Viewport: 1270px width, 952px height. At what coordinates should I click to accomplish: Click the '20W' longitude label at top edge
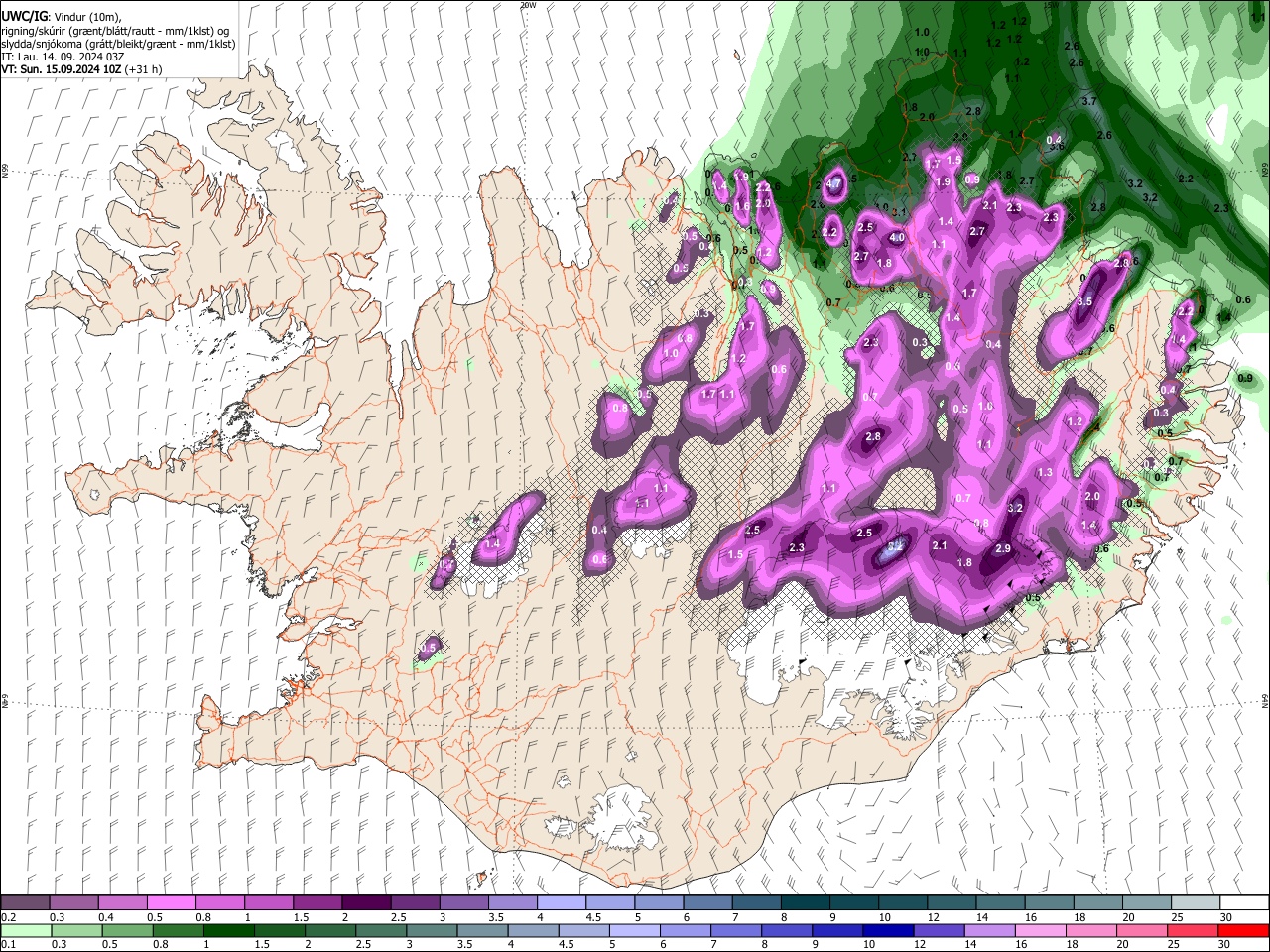pyautogui.click(x=528, y=5)
